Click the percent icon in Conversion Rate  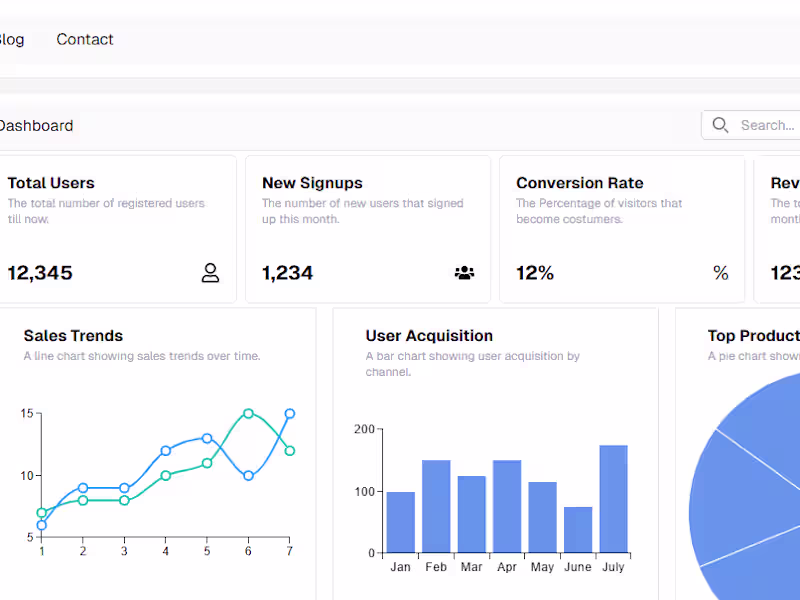point(720,273)
